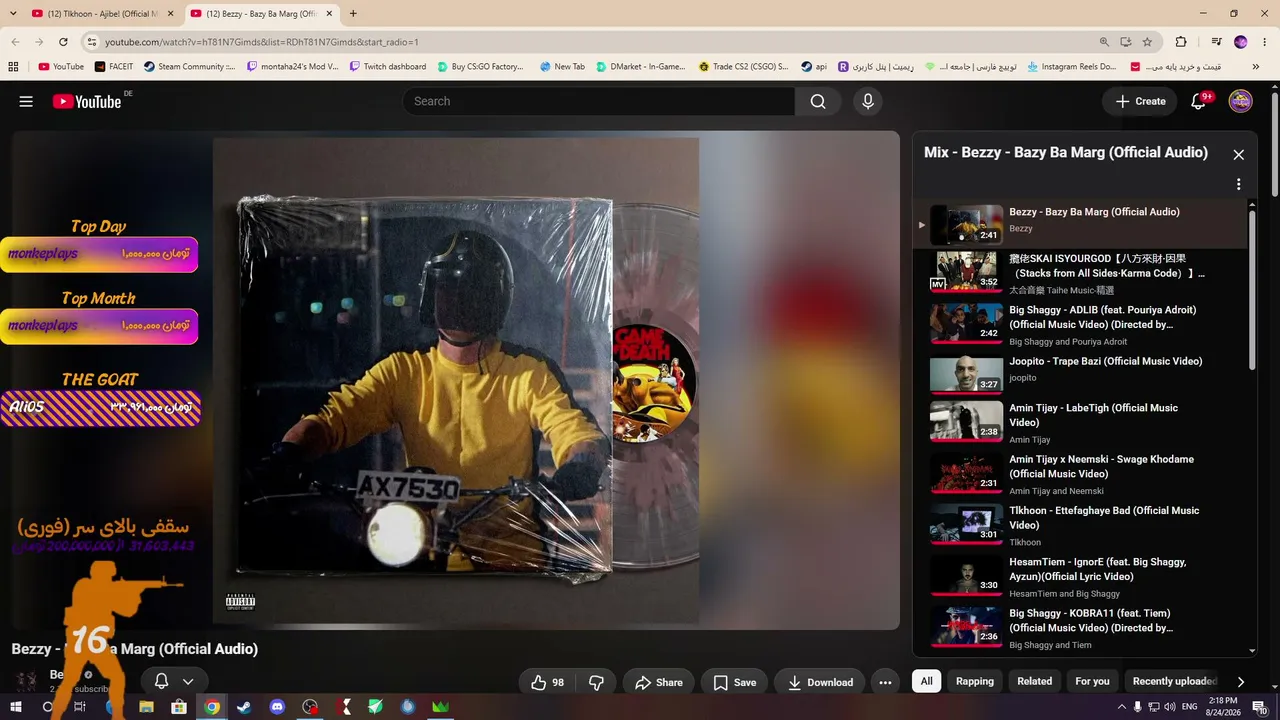Focus the YouTube search box
Screen dimensions: 1280x720
click(599, 101)
